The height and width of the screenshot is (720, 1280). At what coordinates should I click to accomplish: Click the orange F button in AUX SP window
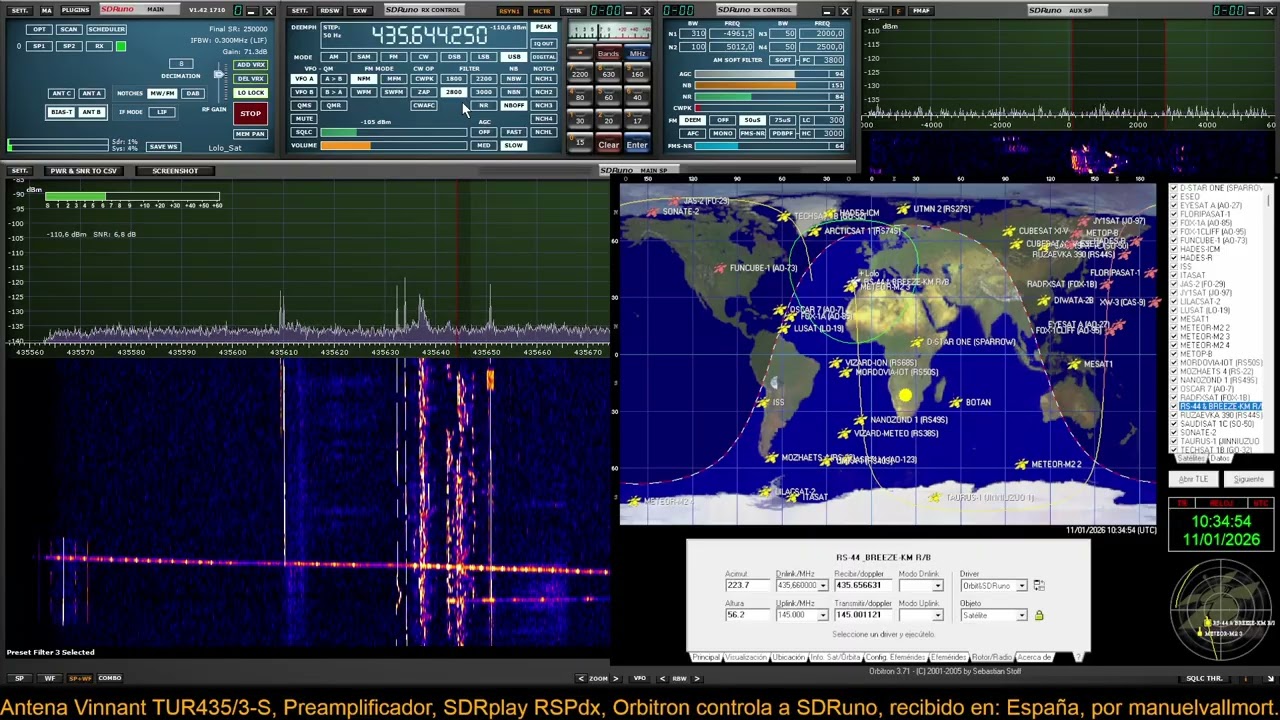pyautogui.click(x=899, y=10)
